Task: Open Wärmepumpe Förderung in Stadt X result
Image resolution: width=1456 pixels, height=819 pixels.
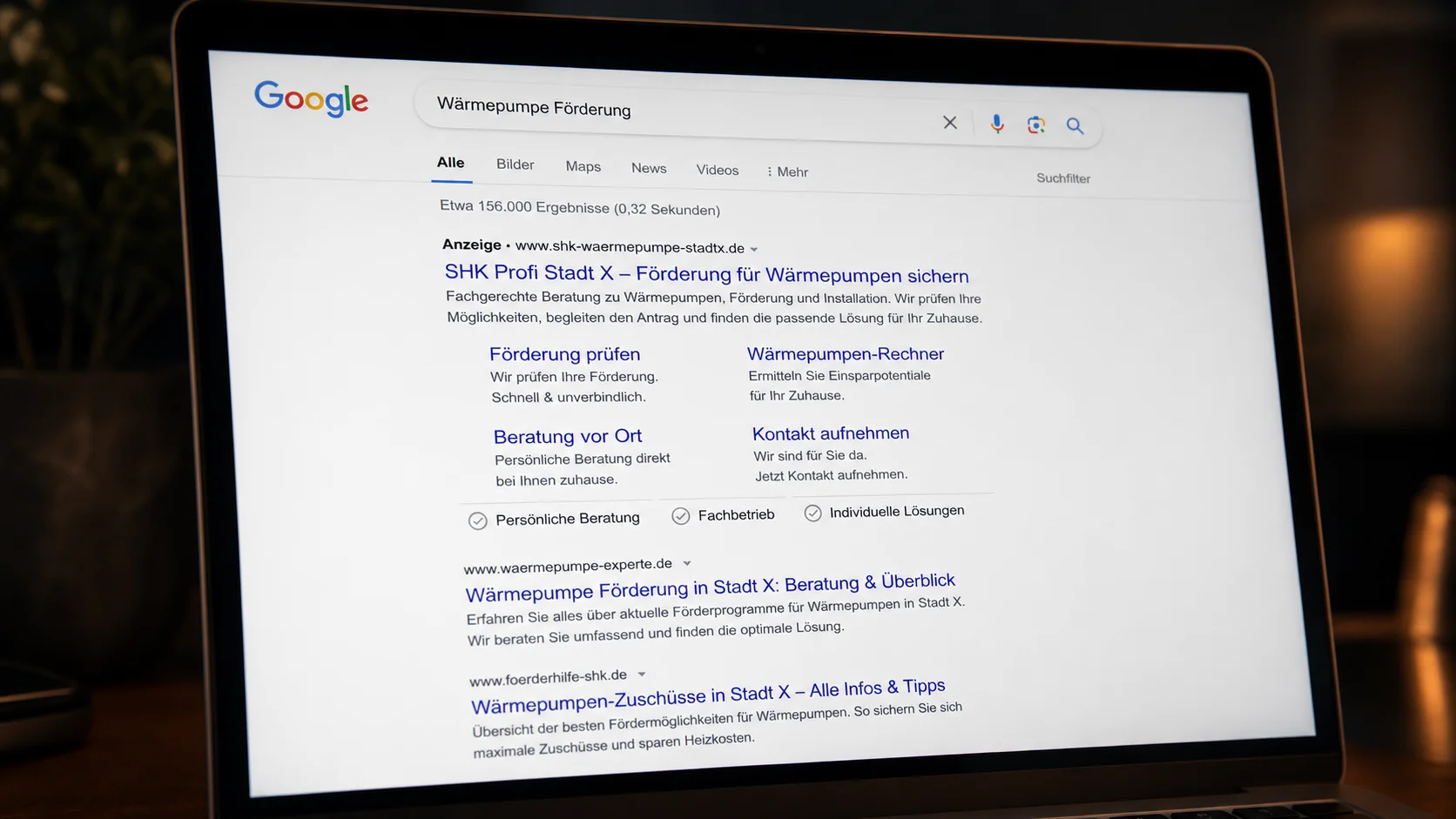Action: coord(711,587)
